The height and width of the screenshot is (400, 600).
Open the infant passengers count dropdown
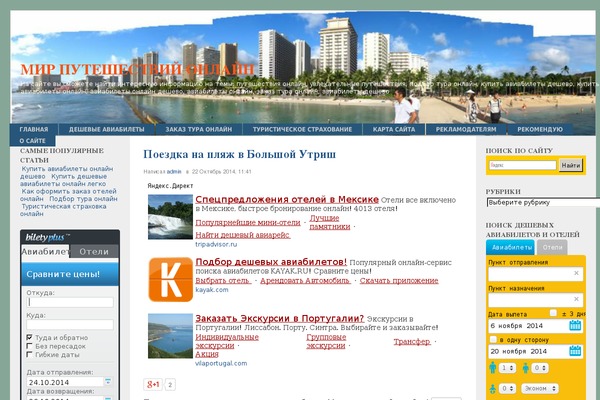[507, 389]
